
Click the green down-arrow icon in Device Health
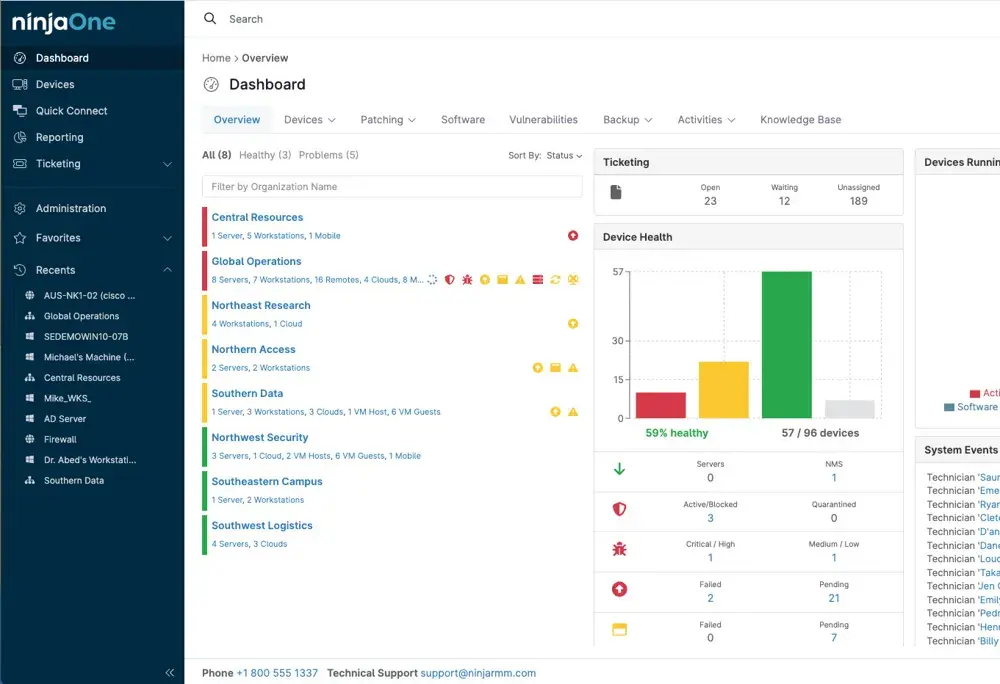click(x=619, y=469)
